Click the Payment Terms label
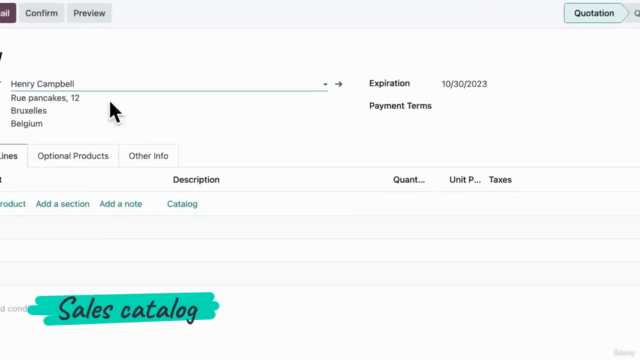Image resolution: width=640 pixels, height=360 pixels. coord(400,106)
